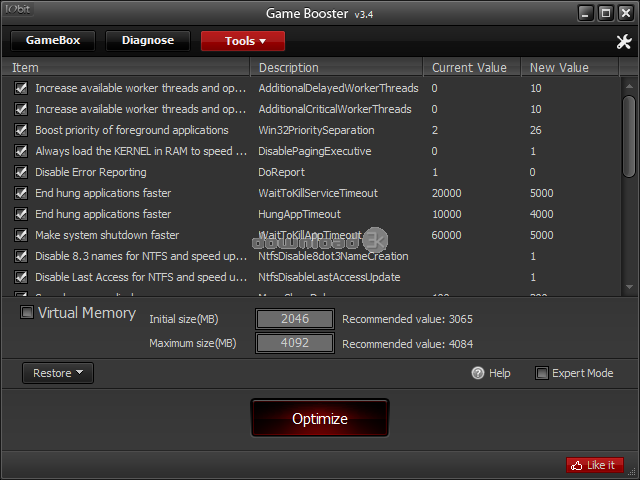The width and height of the screenshot is (640, 480).
Task: Sort by the Item column header
Action: click(126, 67)
